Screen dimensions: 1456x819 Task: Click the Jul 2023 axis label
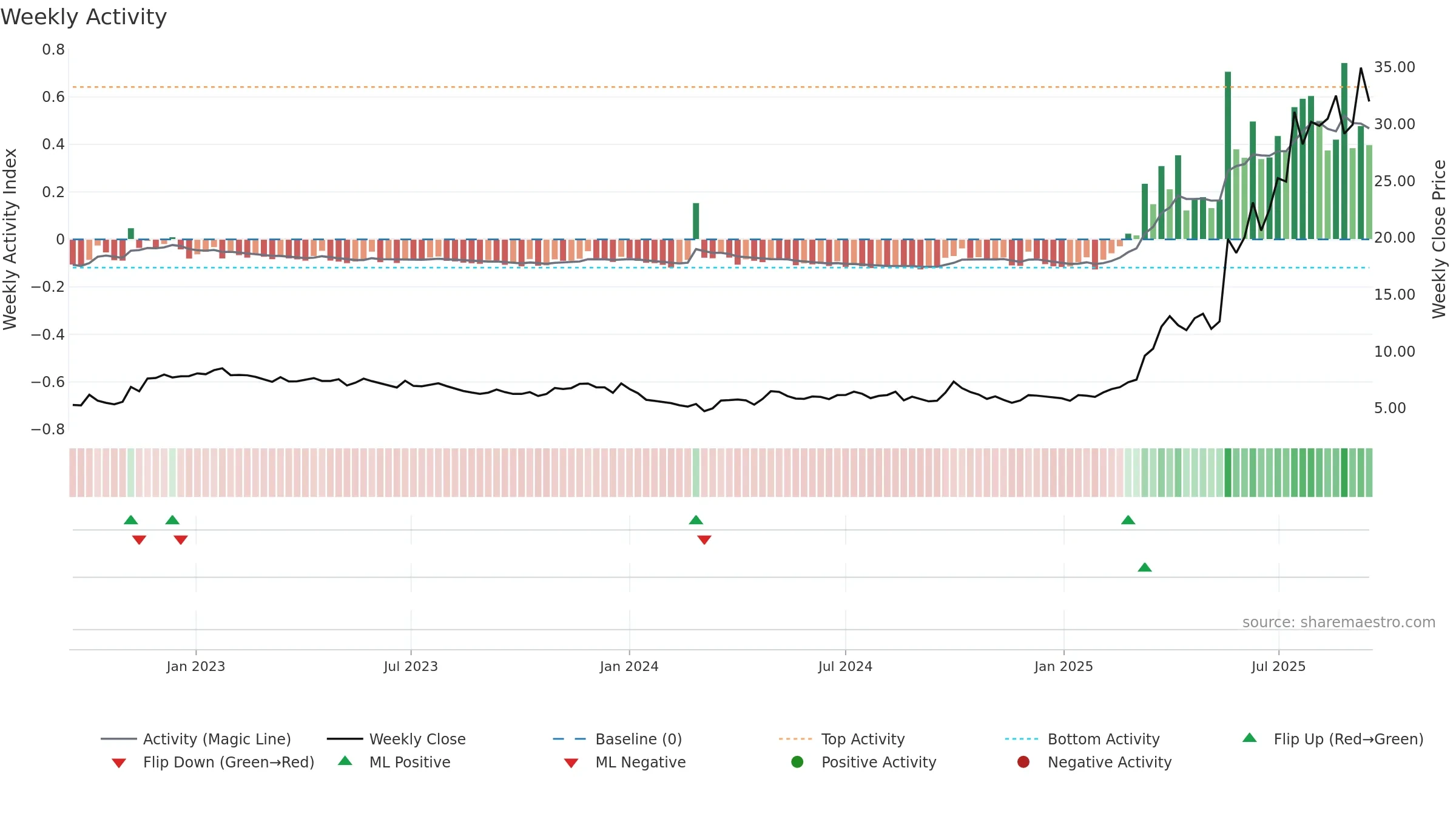(x=411, y=666)
